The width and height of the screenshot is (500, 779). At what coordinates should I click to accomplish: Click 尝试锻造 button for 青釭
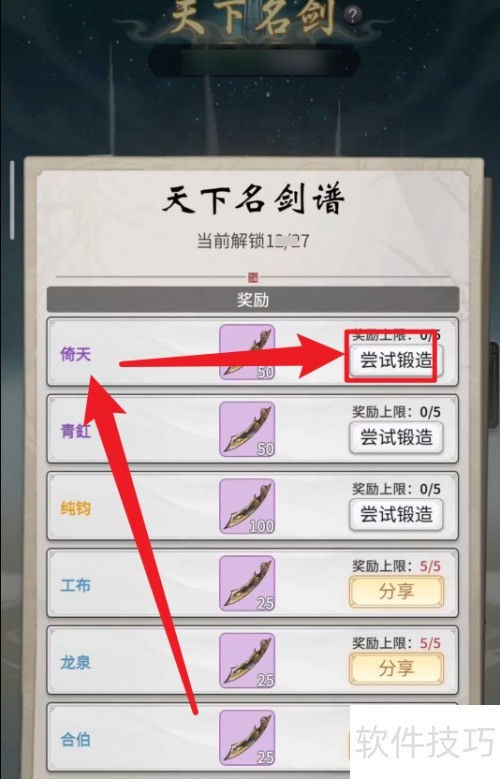396,437
